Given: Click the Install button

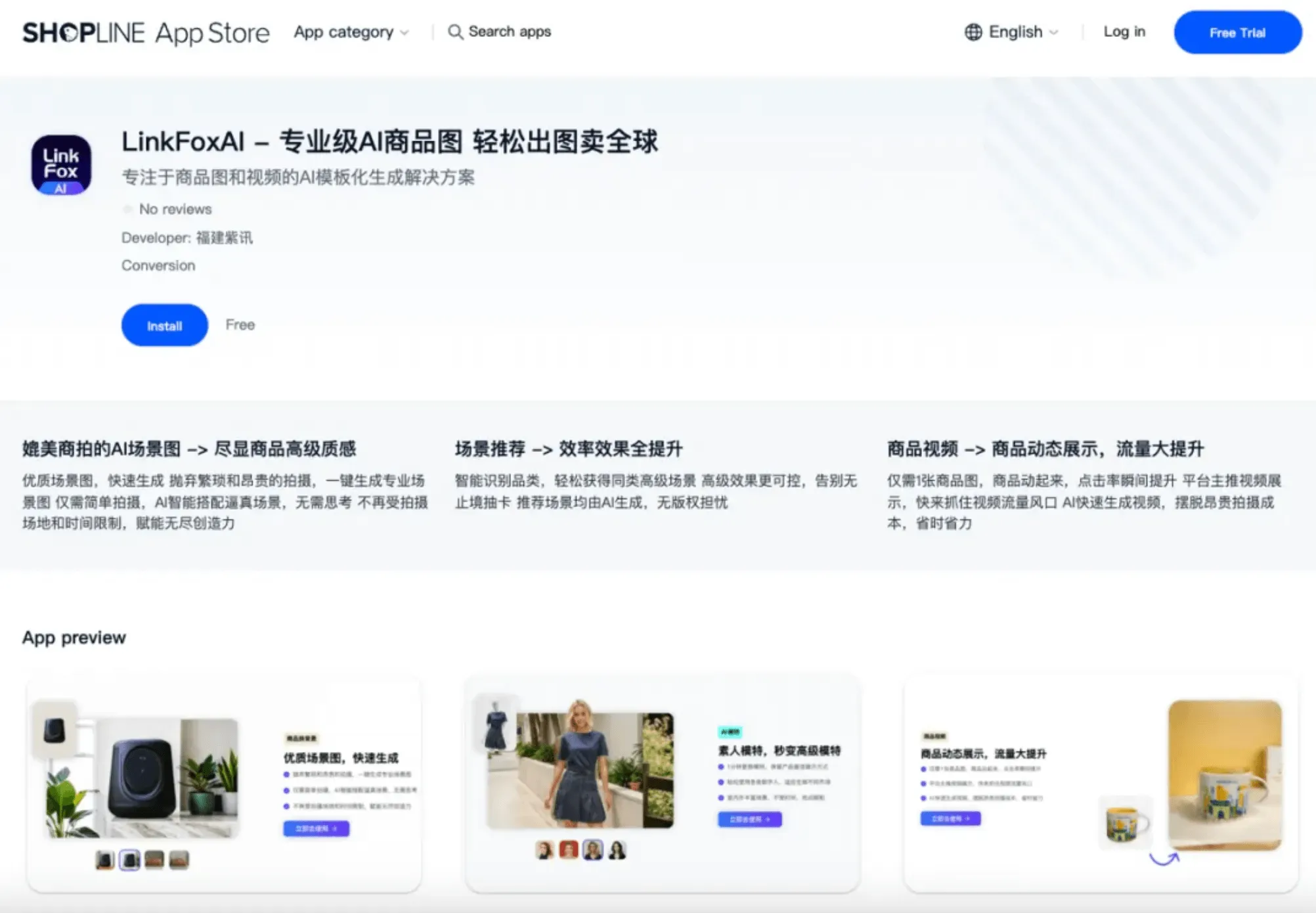Looking at the screenshot, I should 164,325.
